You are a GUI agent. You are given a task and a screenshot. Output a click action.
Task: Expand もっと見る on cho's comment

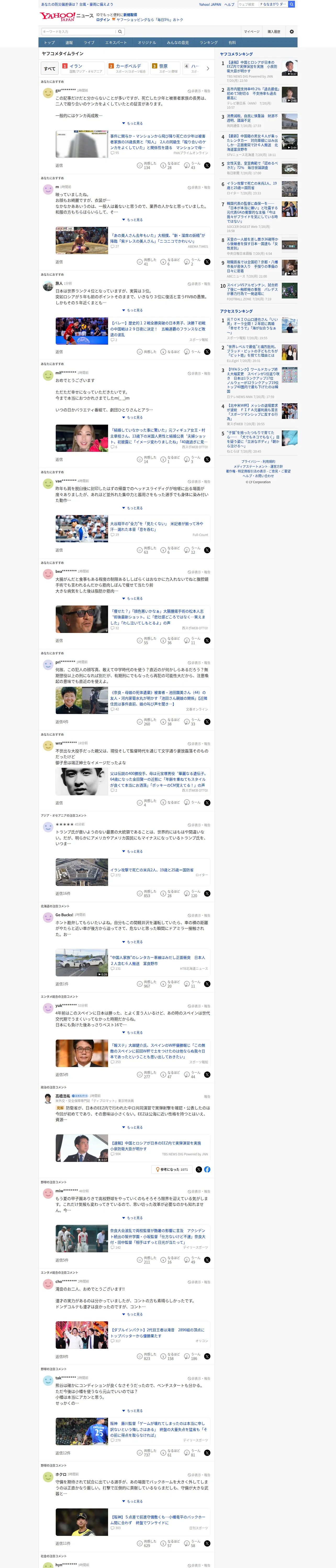coord(132,1314)
